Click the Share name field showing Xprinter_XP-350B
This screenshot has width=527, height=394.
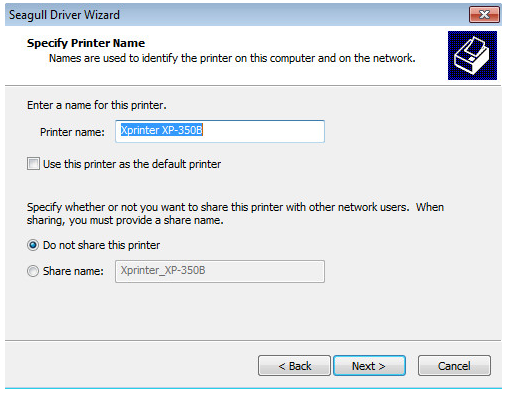[x=220, y=271]
